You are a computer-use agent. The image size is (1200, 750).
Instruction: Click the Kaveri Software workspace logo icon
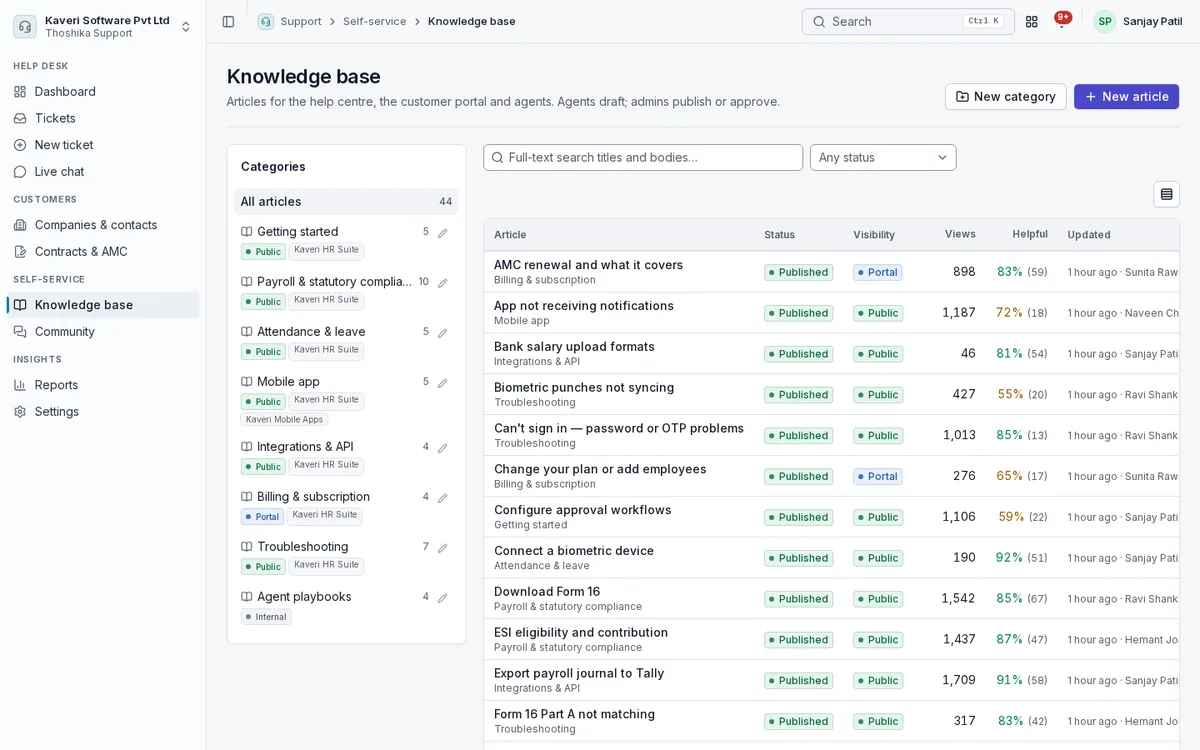[25, 26]
